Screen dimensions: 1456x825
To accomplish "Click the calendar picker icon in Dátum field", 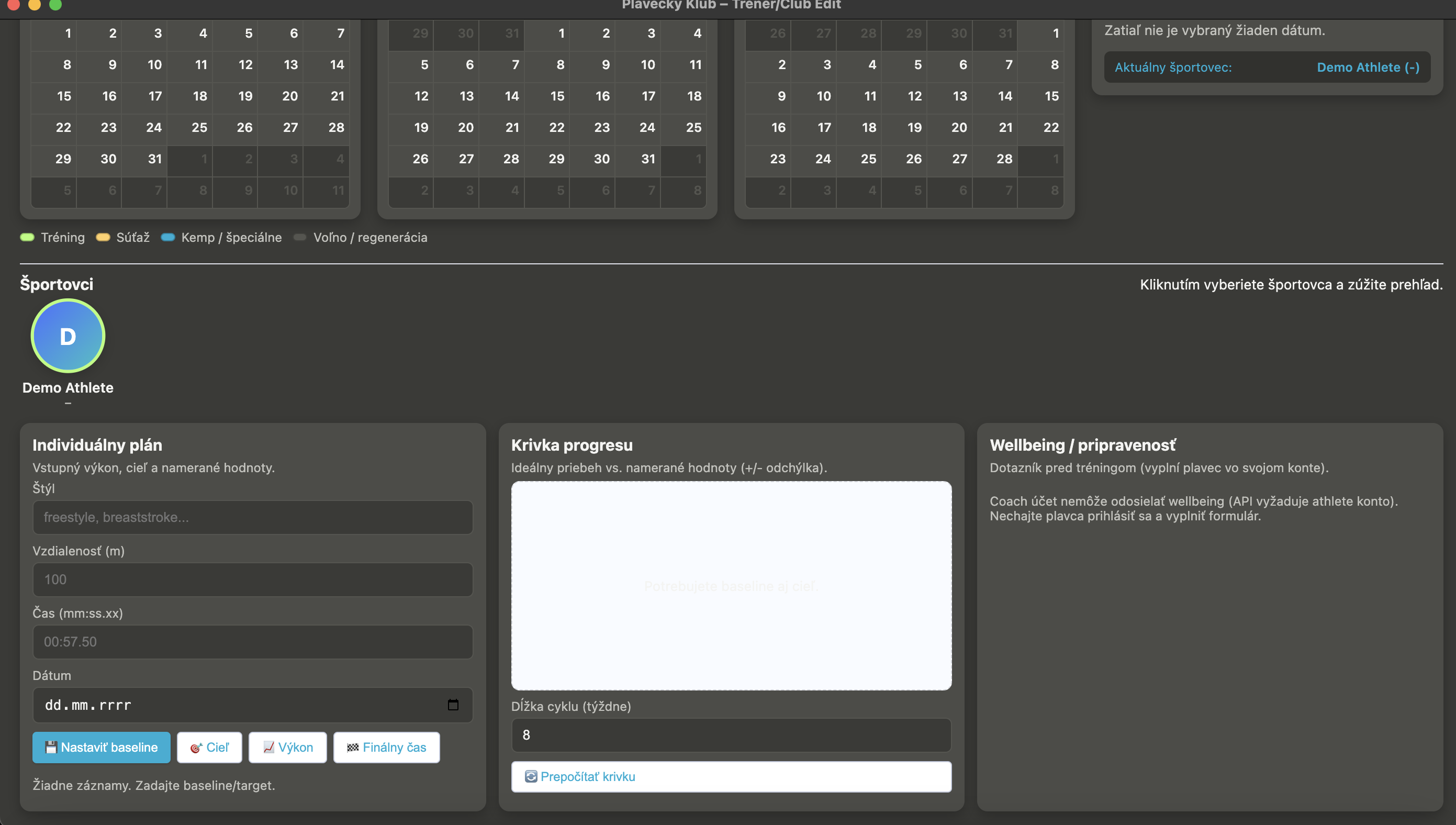I will 453,705.
